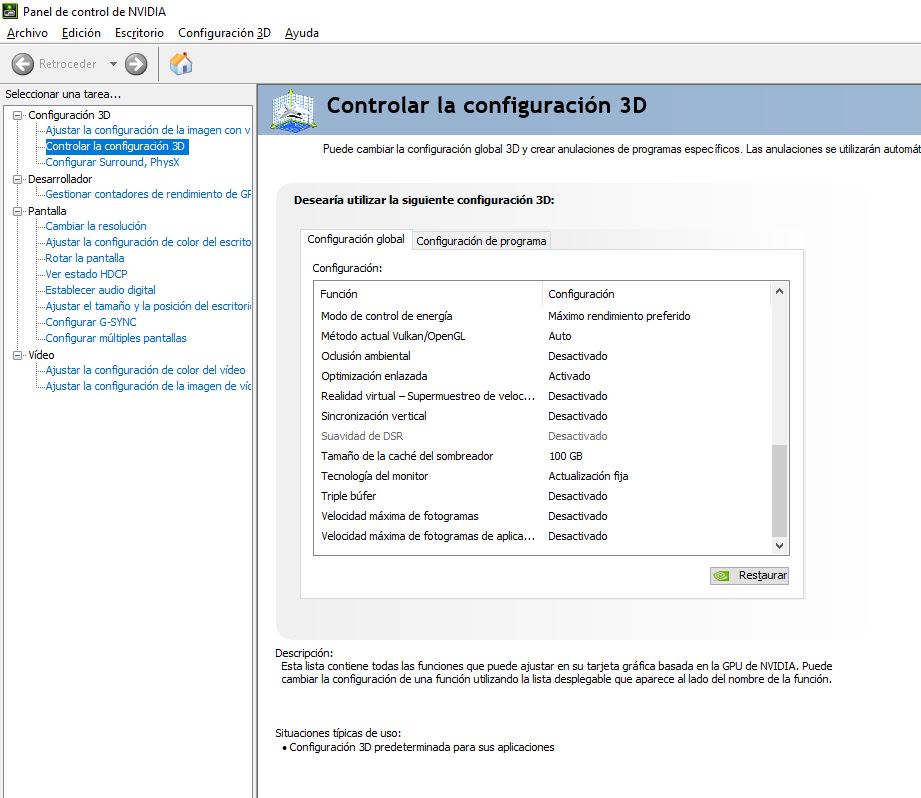Click the 3D settings header graphic icon
This screenshot has height=798, width=921.
(x=293, y=109)
